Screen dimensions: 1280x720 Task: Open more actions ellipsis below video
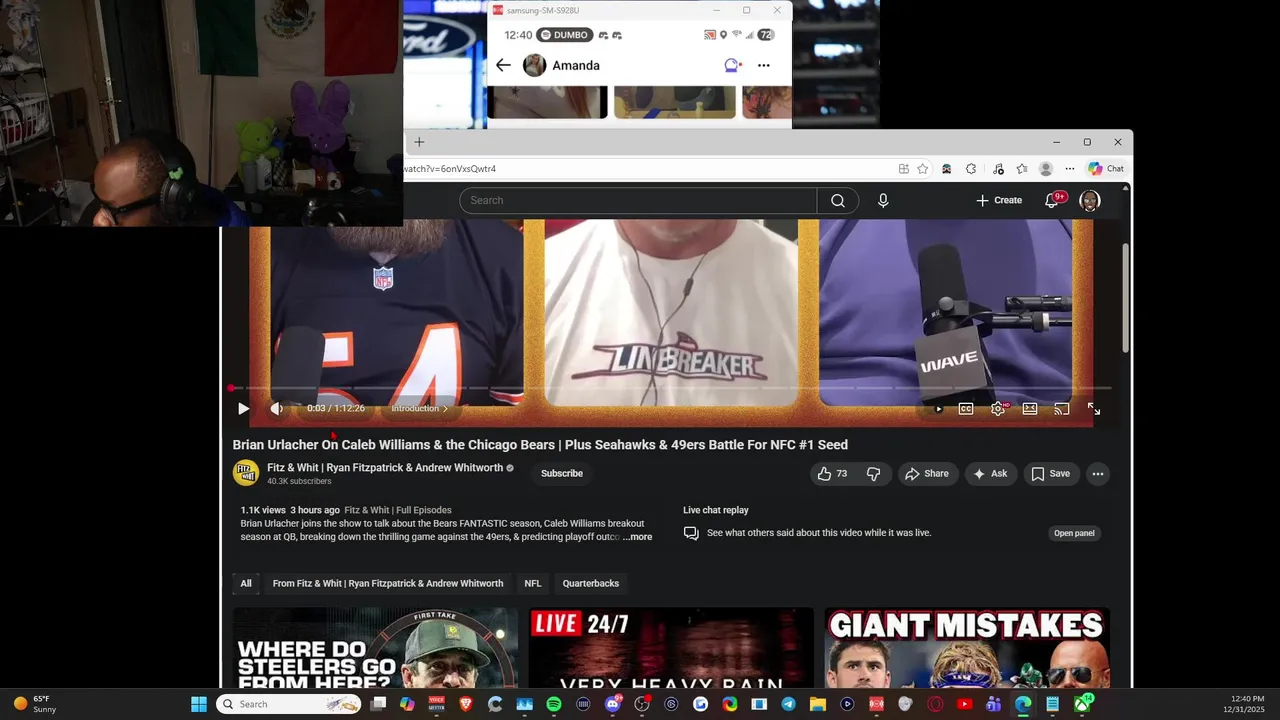pos(1098,474)
